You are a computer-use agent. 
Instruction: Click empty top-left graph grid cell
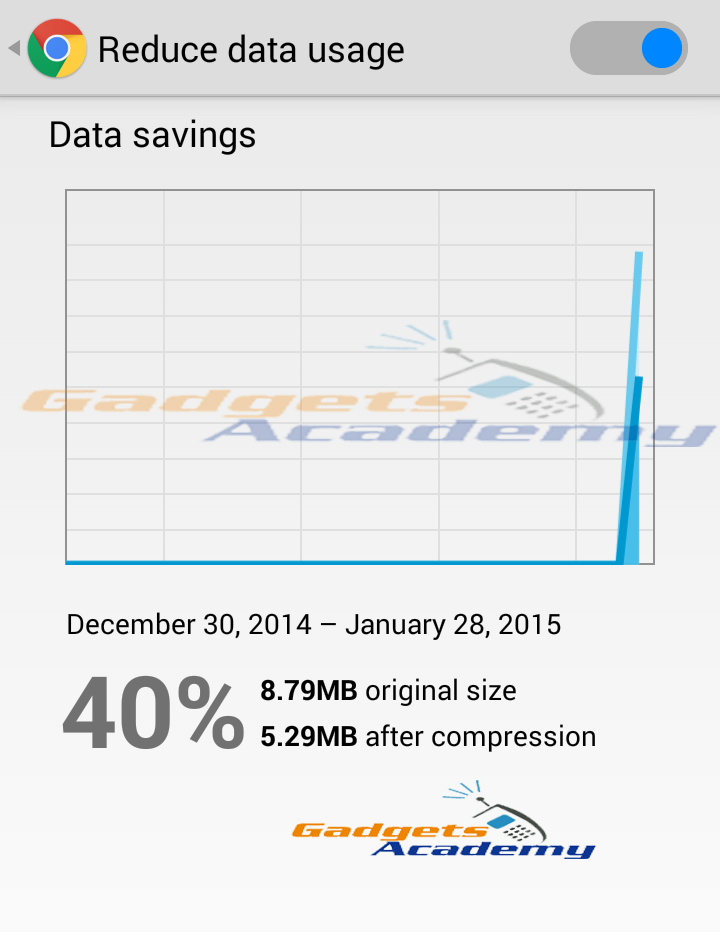[x=115, y=218]
